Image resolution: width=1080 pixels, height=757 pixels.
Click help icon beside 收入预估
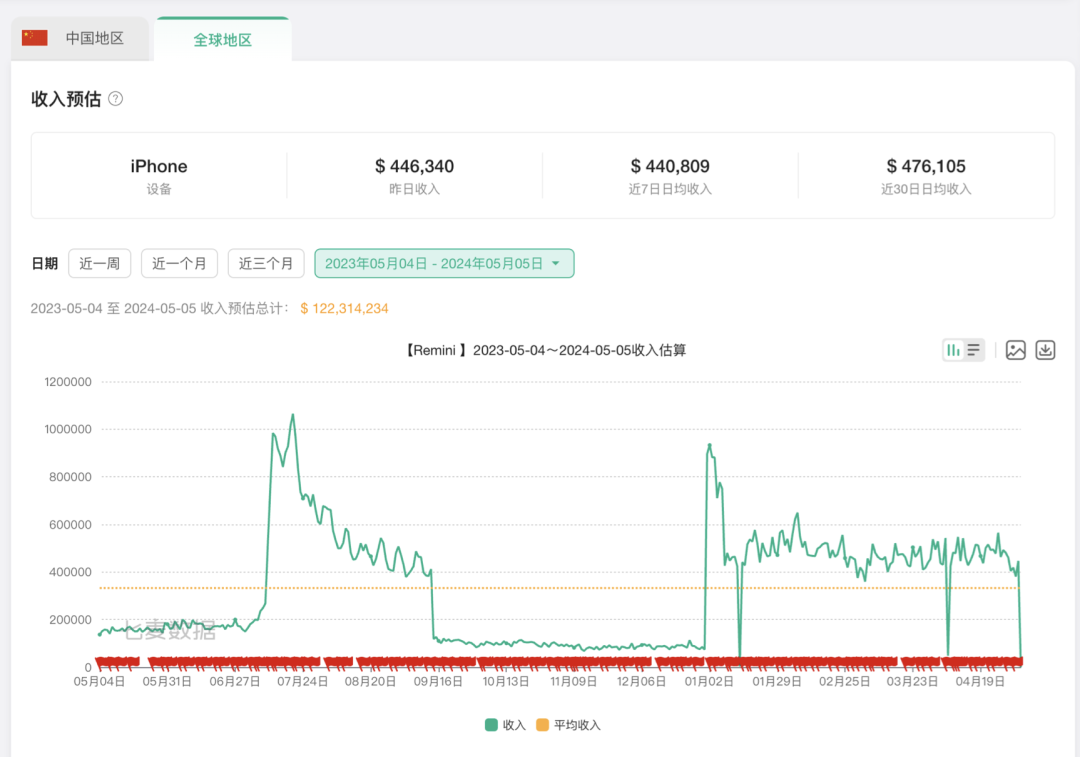coord(115,99)
